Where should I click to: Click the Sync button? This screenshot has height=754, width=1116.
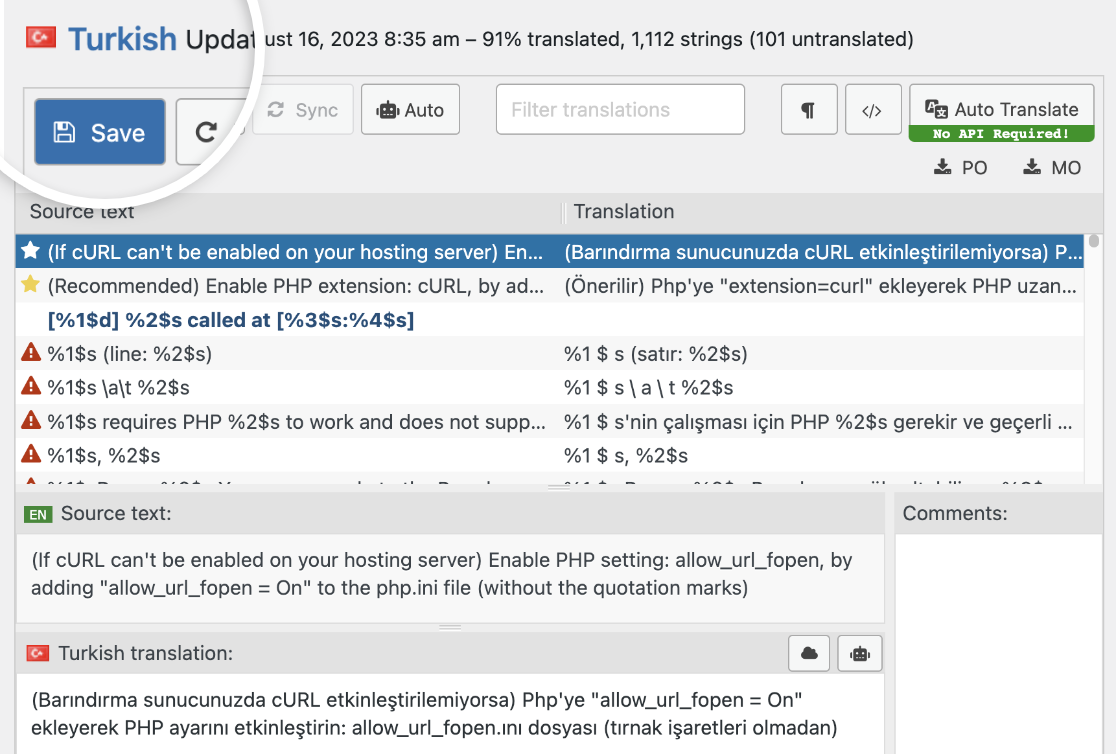303,110
